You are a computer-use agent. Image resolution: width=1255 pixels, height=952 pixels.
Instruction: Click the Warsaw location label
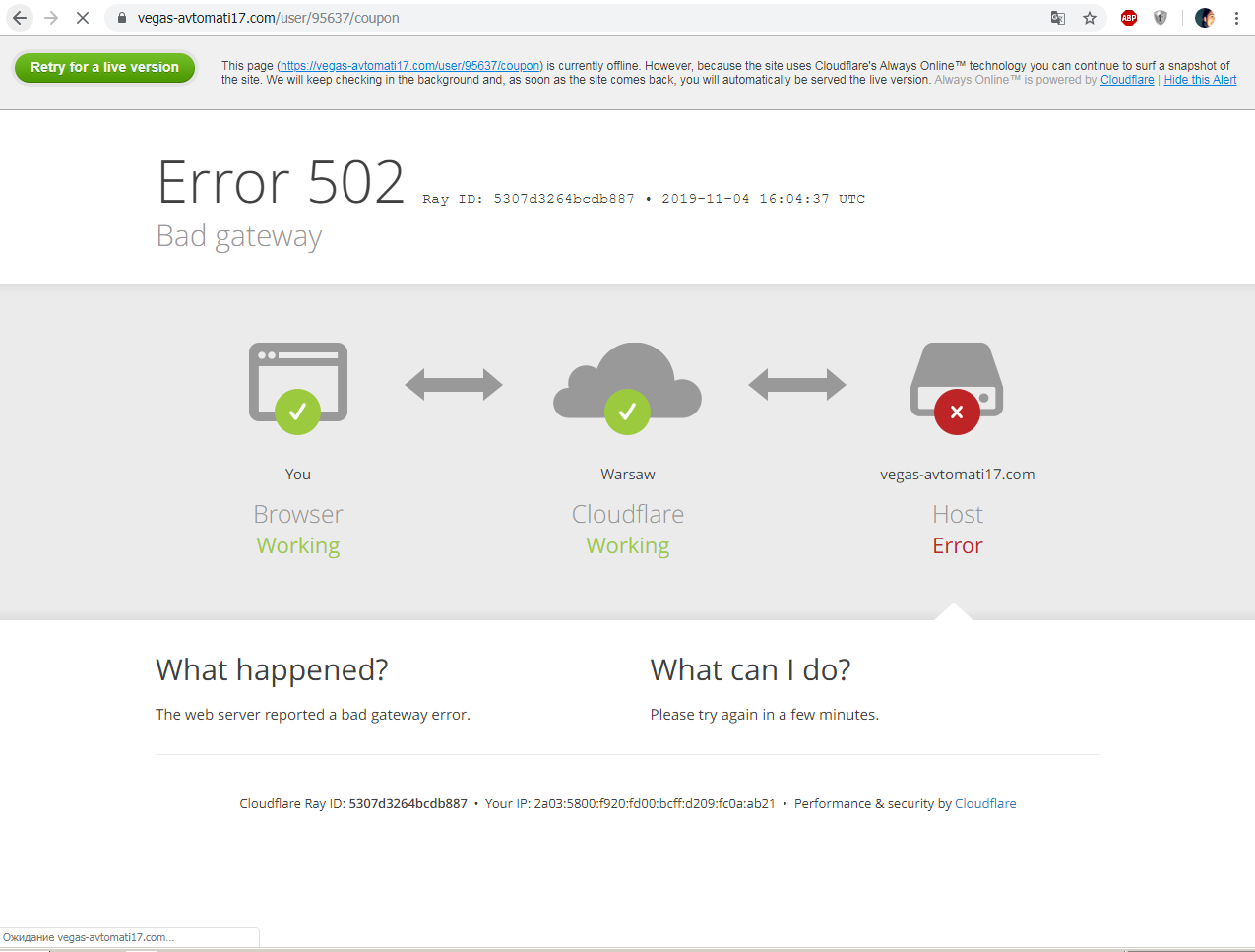coord(628,475)
